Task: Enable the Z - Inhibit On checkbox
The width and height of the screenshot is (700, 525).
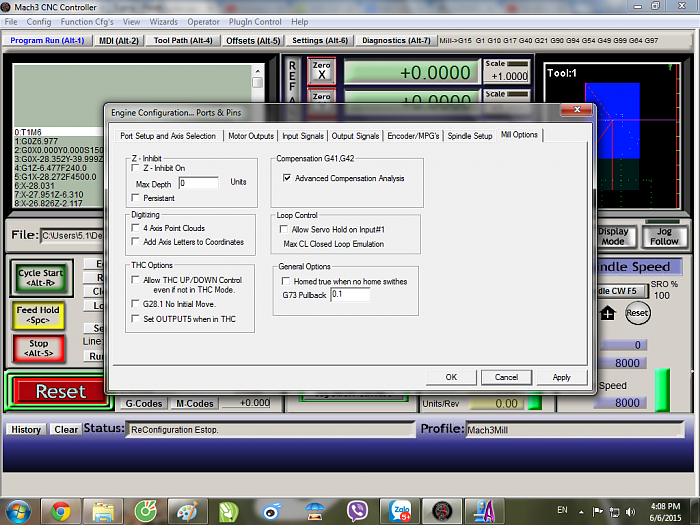Action: pos(135,168)
